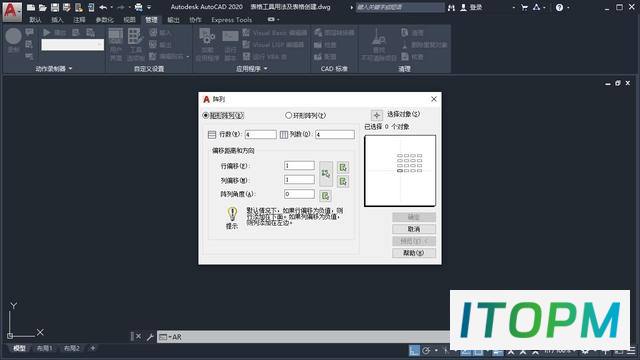
Task: Click the array preview thumbnail
Action: tap(400, 171)
